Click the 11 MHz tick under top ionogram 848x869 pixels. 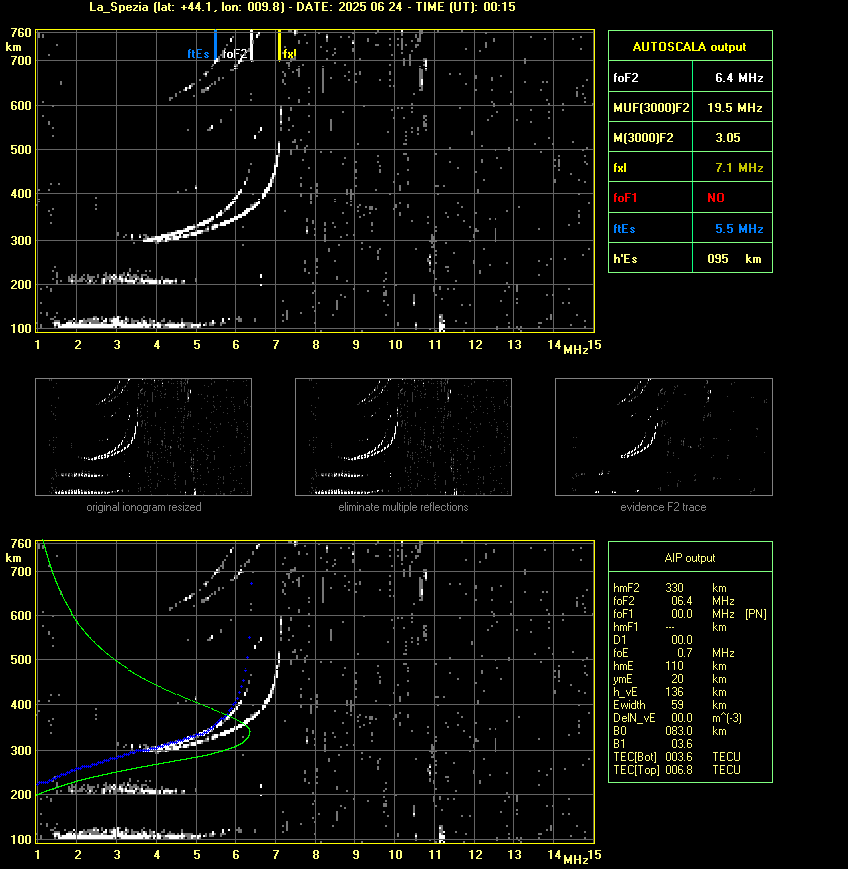(x=435, y=345)
